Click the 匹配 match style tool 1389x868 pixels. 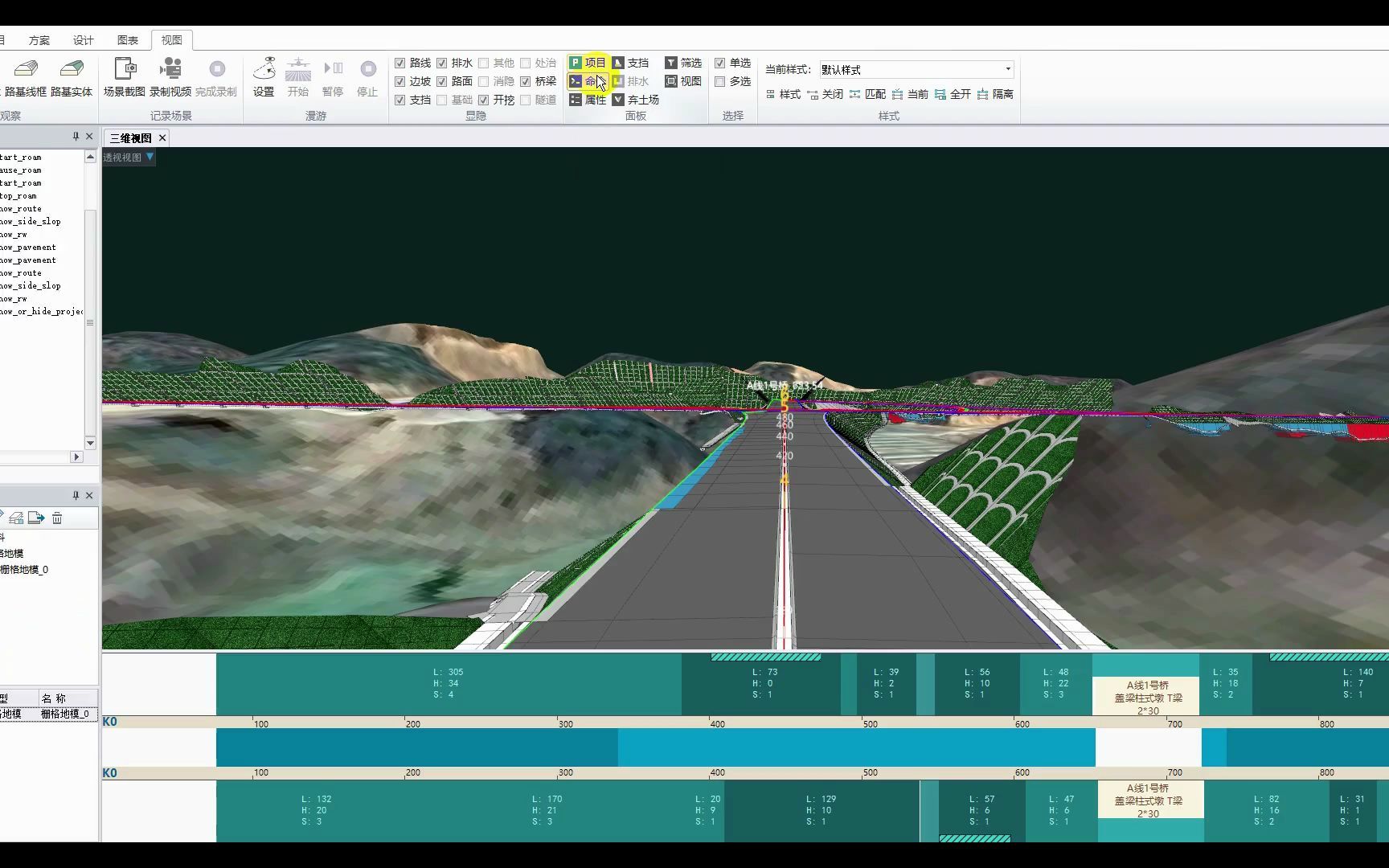[x=871, y=94]
